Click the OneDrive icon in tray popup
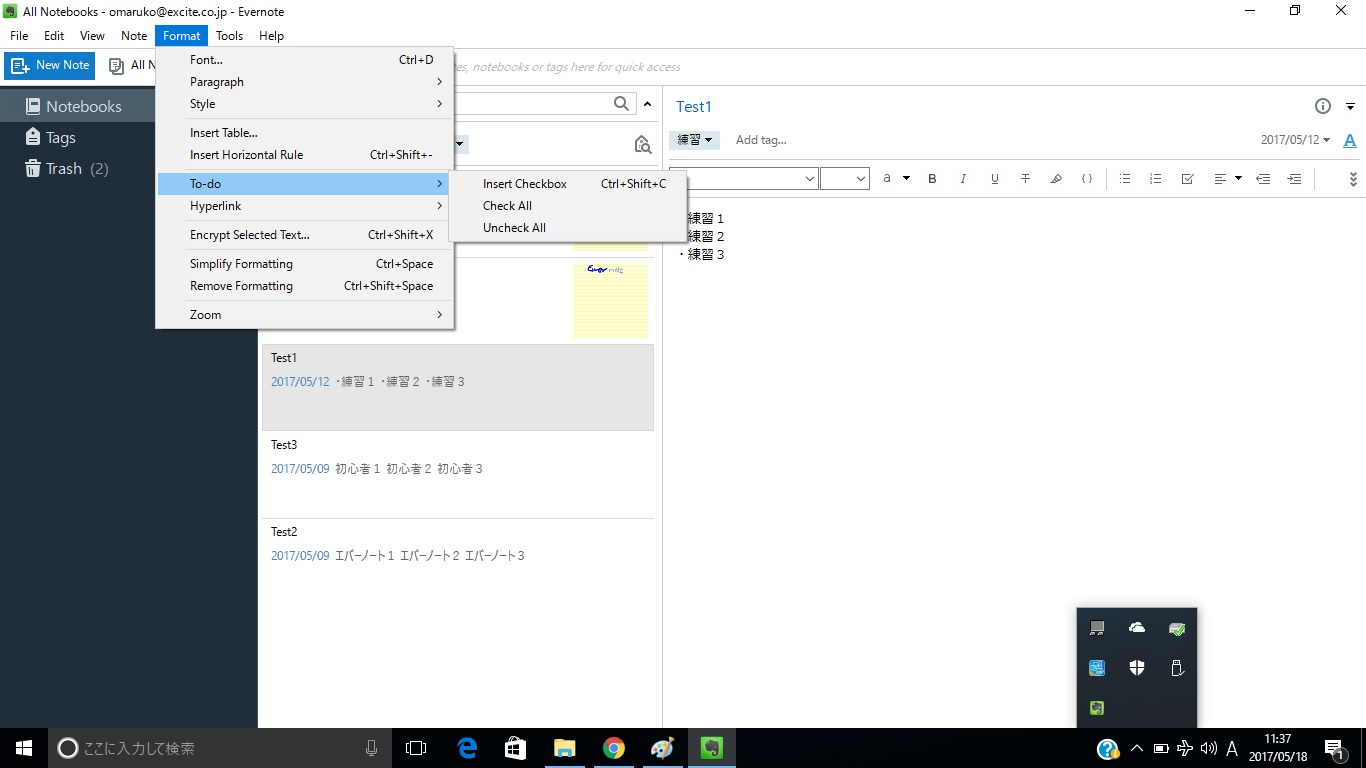 click(1137, 628)
